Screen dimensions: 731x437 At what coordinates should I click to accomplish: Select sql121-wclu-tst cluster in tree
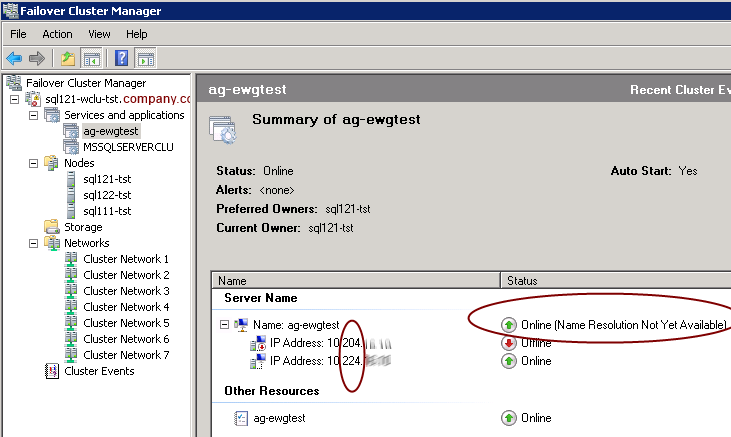click(117, 99)
